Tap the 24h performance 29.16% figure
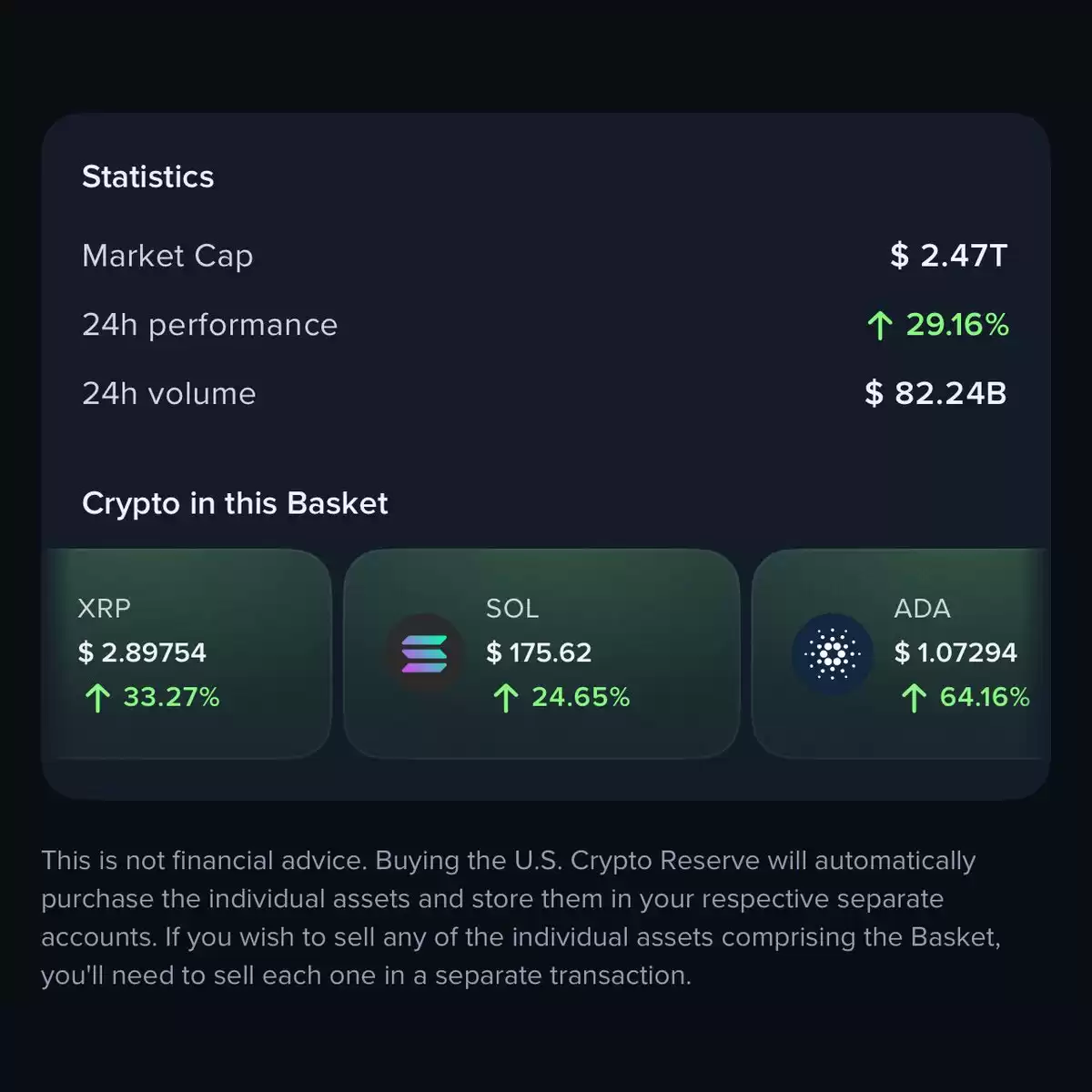 coord(957,325)
